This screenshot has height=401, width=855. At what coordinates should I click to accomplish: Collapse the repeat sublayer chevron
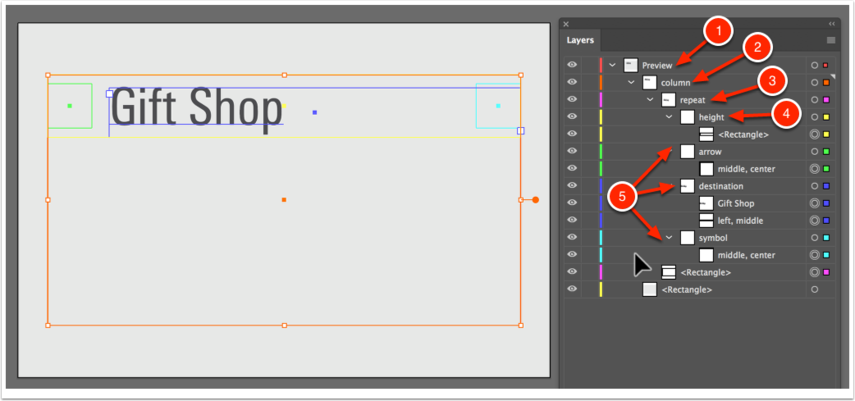(x=650, y=100)
